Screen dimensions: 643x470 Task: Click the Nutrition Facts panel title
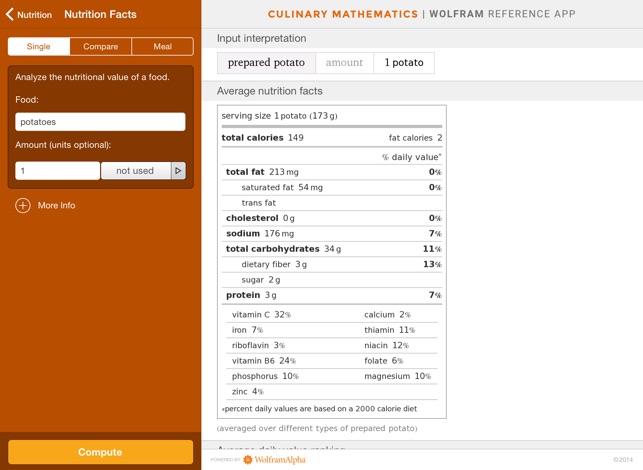pyautogui.click(x=100, y=14)
